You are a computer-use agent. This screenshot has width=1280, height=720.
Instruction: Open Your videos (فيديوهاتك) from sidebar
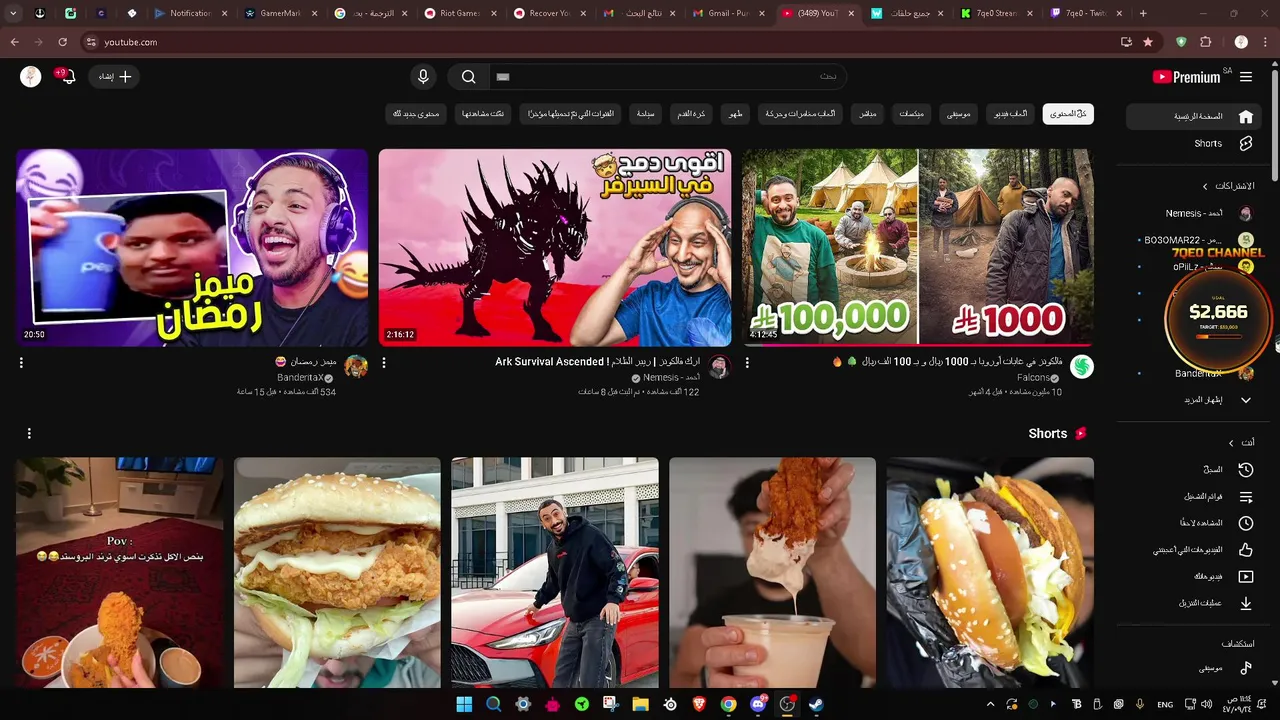1194,577
